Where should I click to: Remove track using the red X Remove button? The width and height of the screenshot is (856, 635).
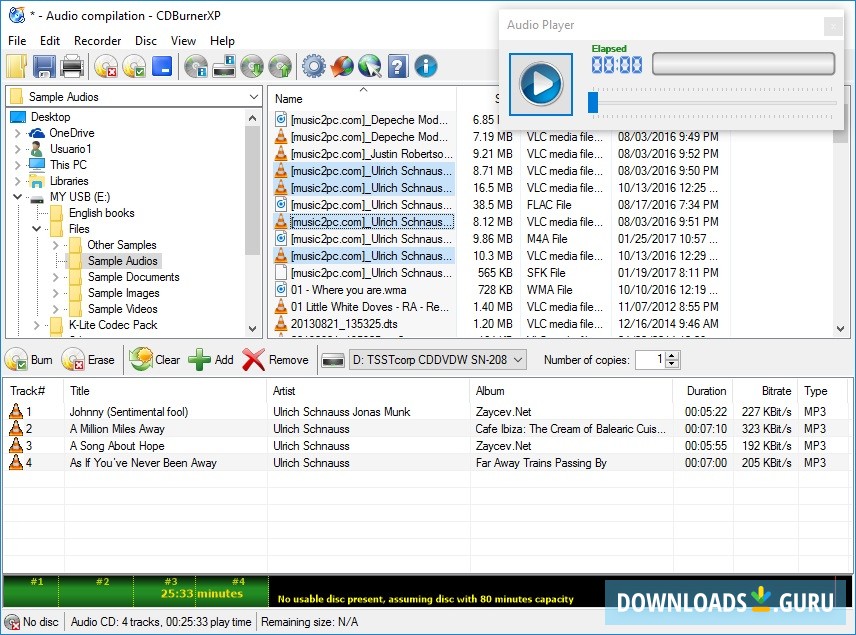coord(276,360)
